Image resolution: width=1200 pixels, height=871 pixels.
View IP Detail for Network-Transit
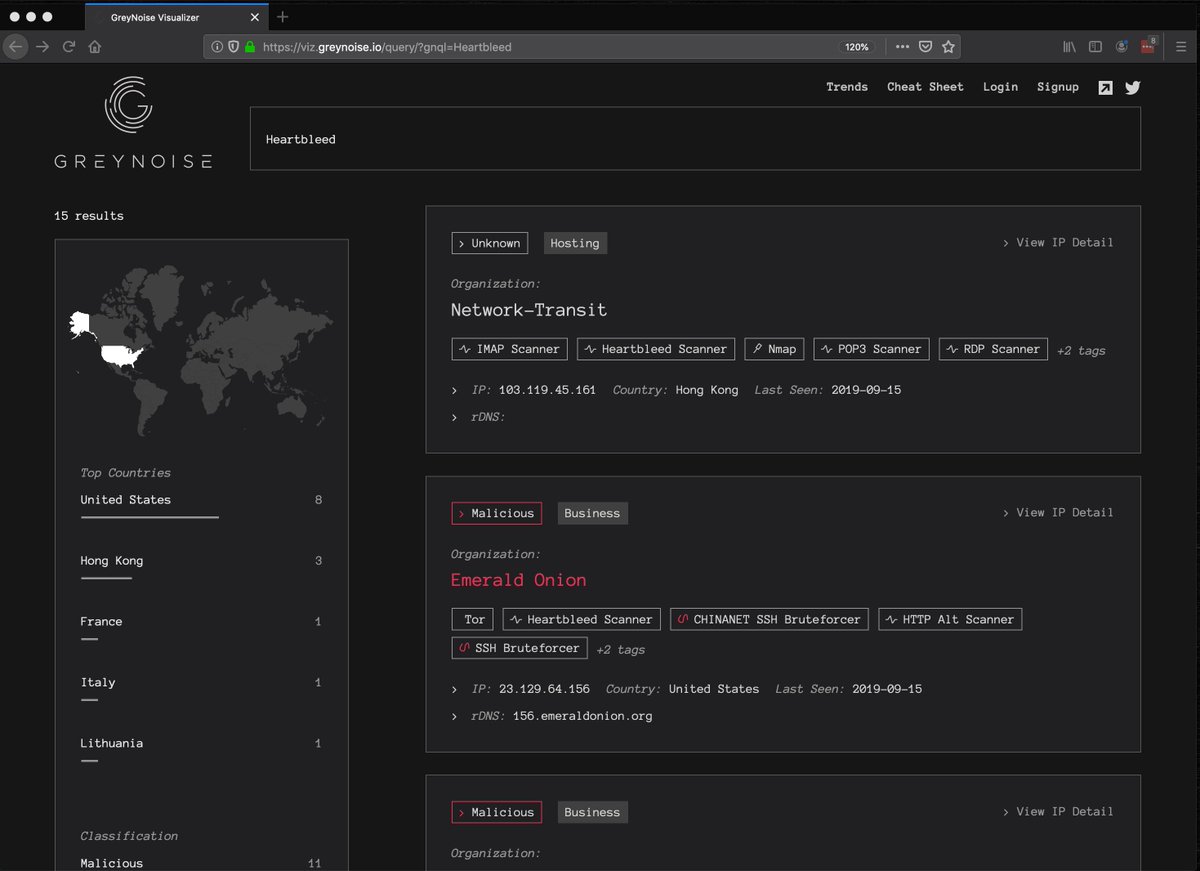[x=1058, y=243]
